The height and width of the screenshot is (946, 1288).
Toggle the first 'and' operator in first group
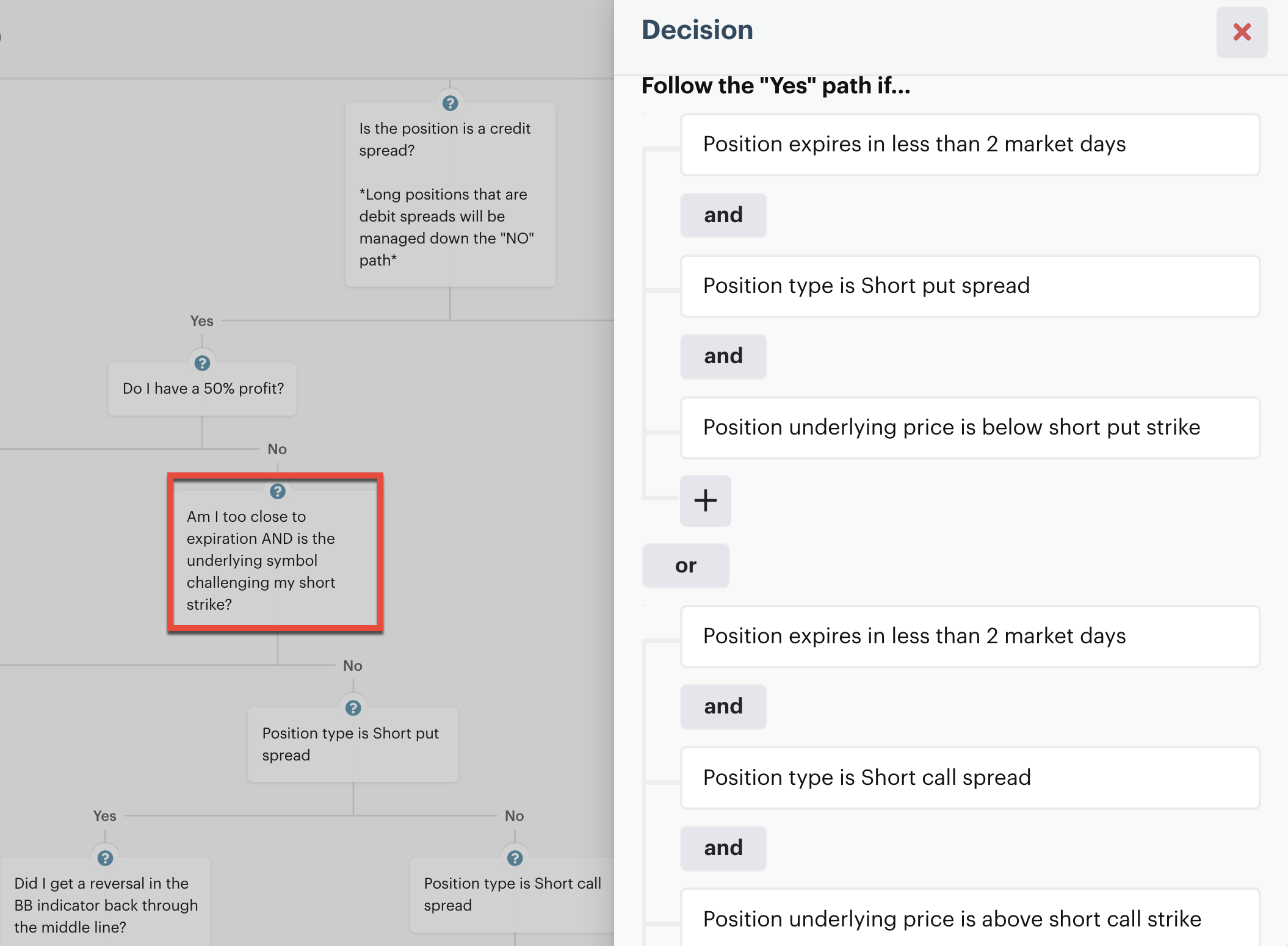click(723, 215)
